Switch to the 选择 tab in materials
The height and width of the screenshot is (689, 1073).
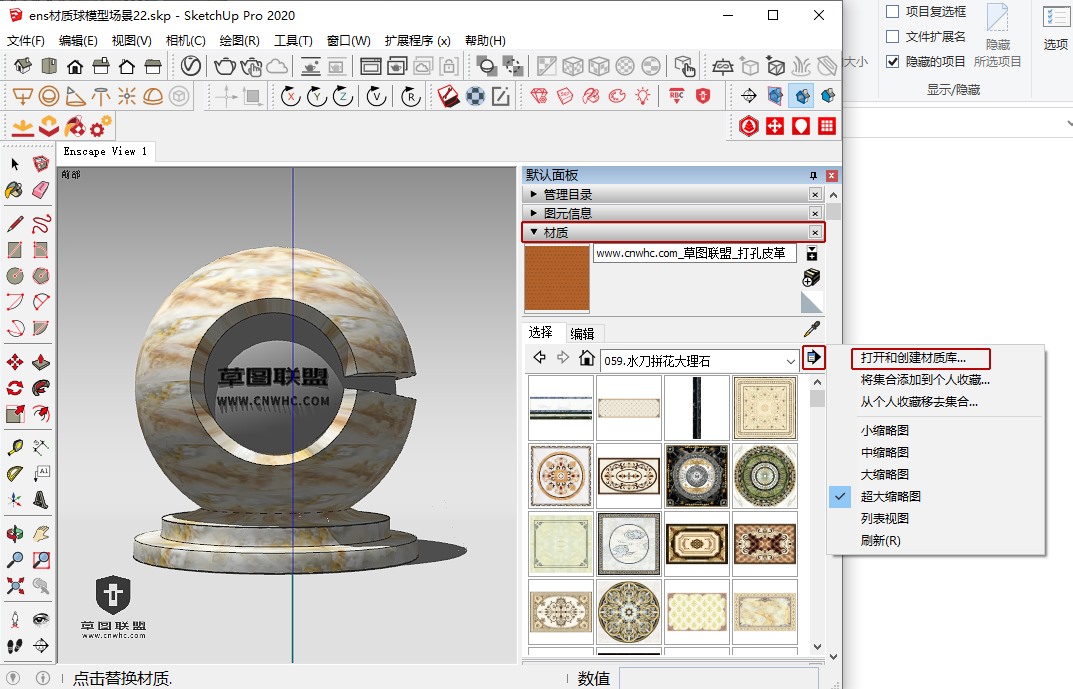point(541,332)
